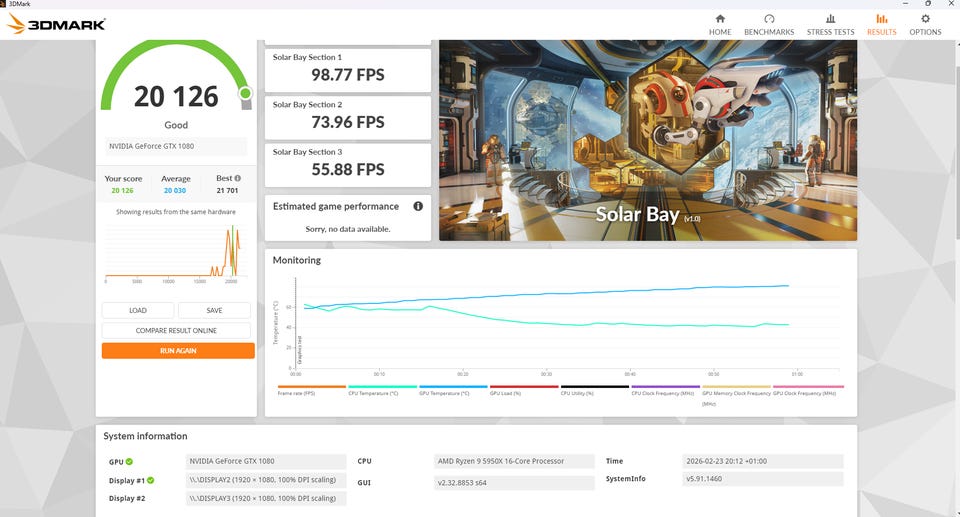Screen dimensions: 960x517
Task: Click the Time value 2026-02-23 20:12
Action: [x=763, y=461]
